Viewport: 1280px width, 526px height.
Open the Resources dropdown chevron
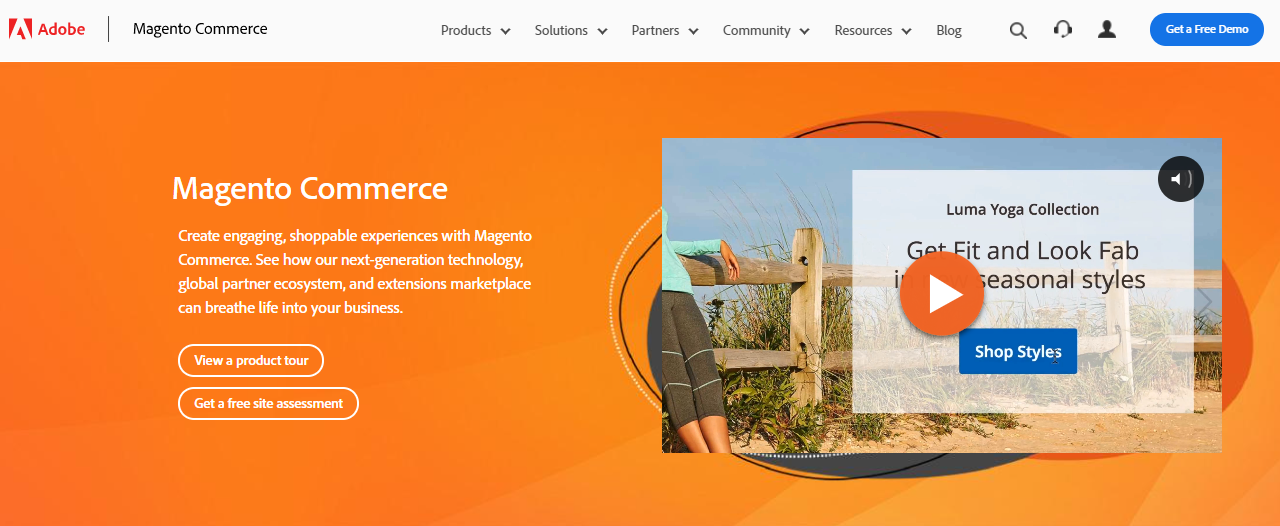[906, 31]
